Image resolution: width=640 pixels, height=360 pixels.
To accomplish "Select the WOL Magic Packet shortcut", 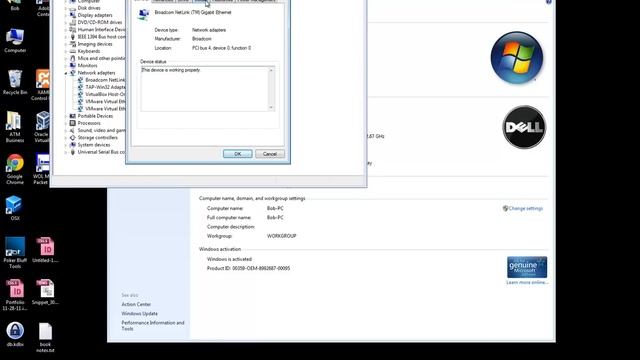I will [42, 169].
